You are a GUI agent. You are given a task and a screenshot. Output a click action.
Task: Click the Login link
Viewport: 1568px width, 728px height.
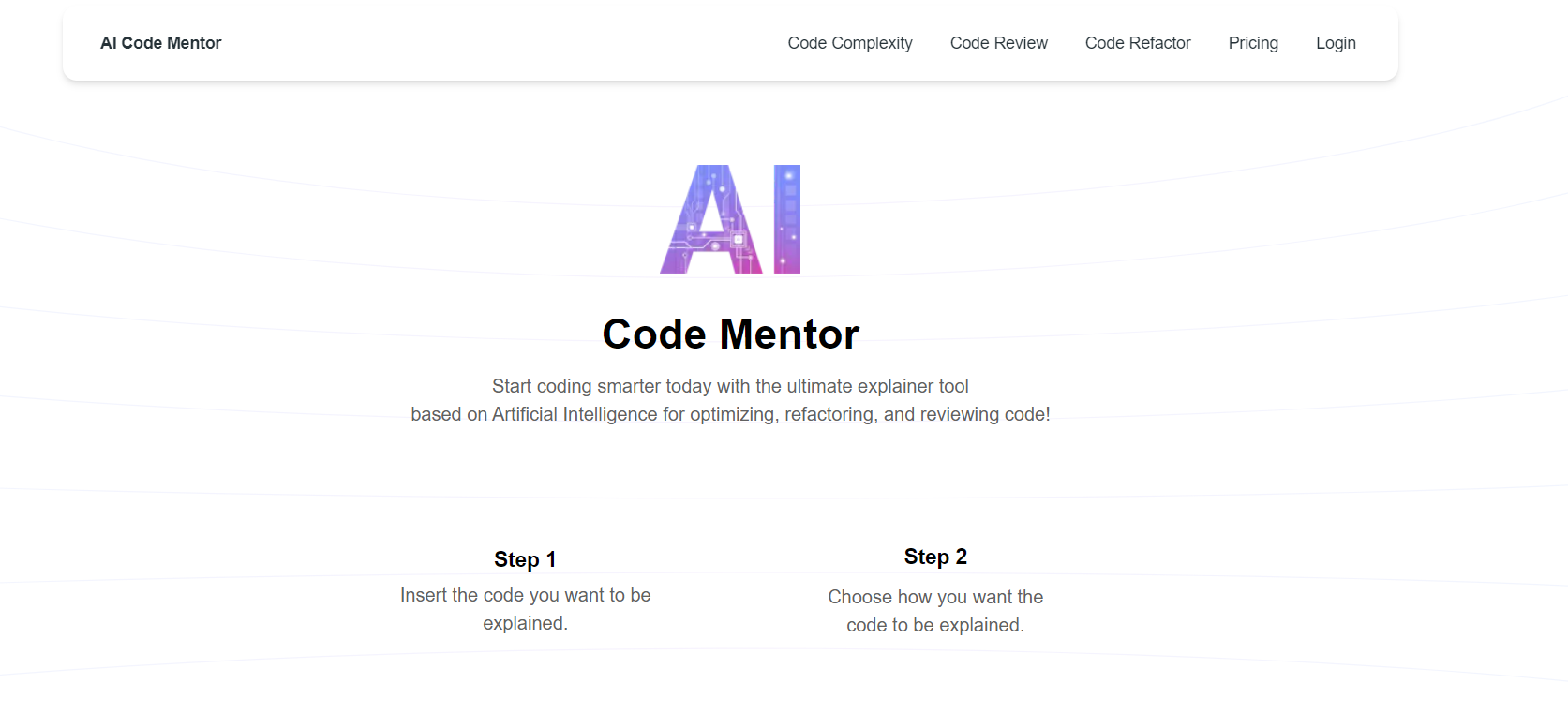(x=1335, y=43)
